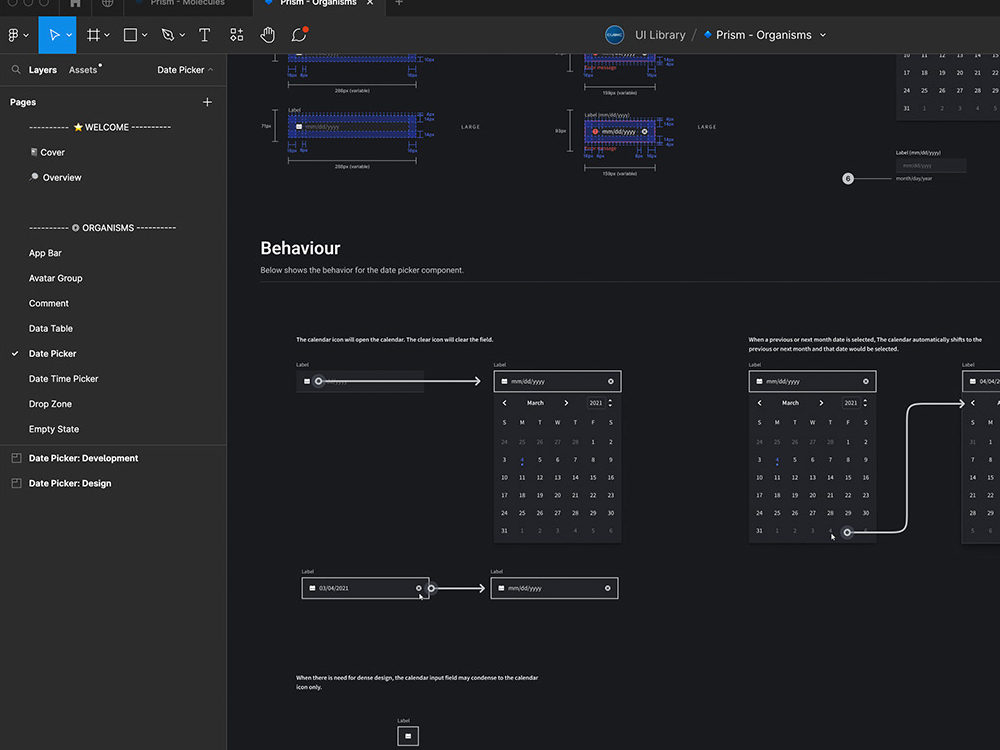Select Date Picker: Development frame layer
The image size is (1000, 750).
(x=84, y=458)
